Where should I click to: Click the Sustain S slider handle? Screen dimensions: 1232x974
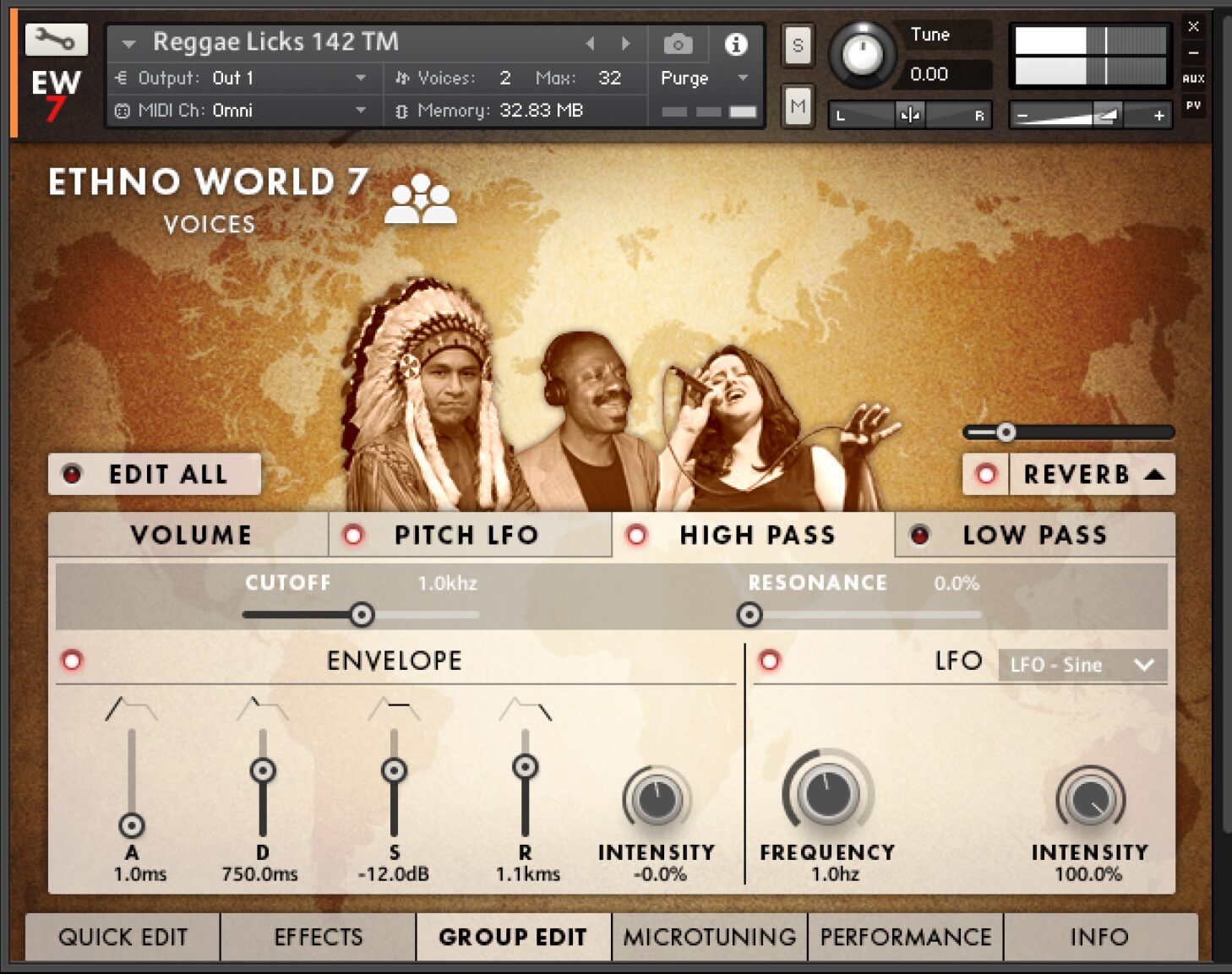[x=394, y=770]
